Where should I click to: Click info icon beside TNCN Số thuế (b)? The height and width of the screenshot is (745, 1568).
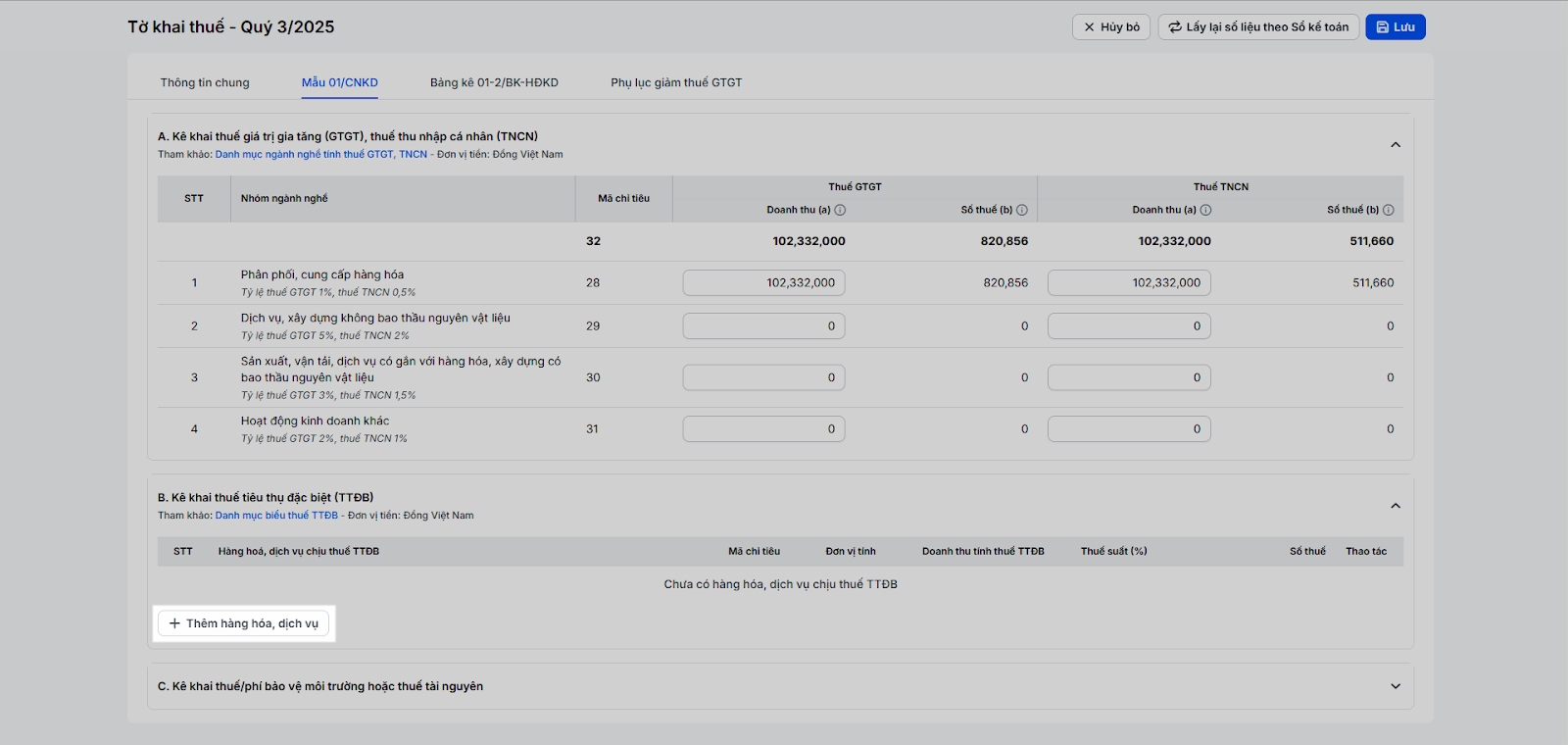(x=1389, y=210)
